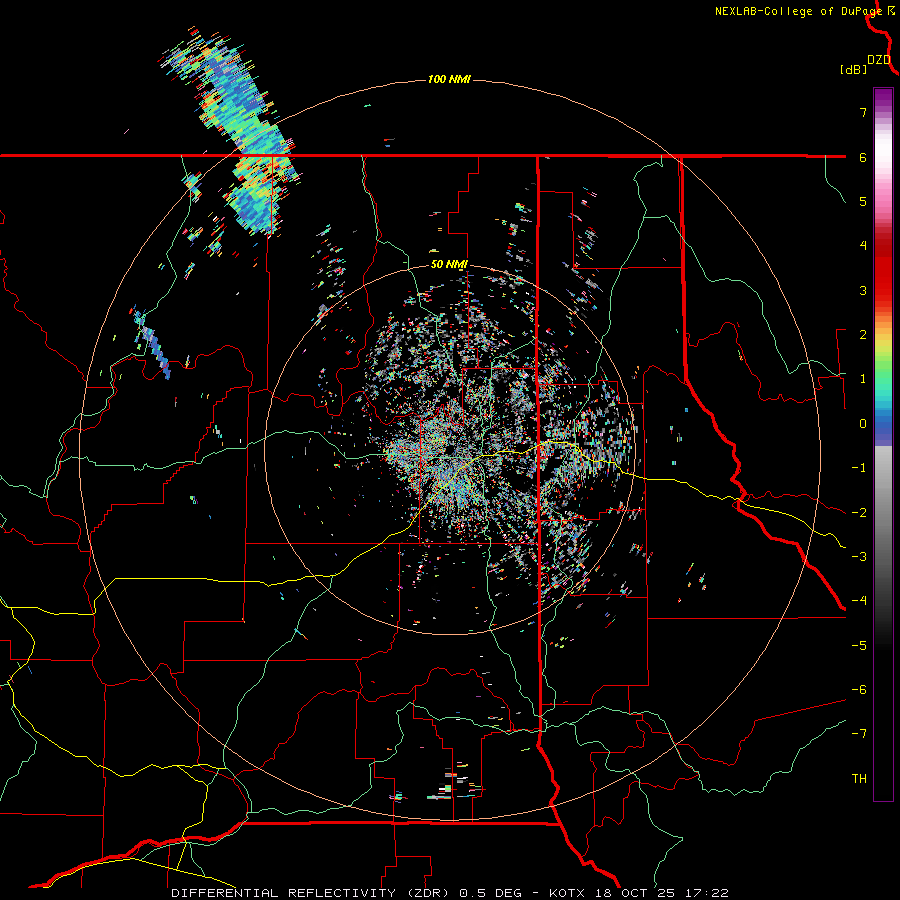The image size is (900, 900).
Task: Click the "TH" threshold scale label
Action: tap(859, 779)
